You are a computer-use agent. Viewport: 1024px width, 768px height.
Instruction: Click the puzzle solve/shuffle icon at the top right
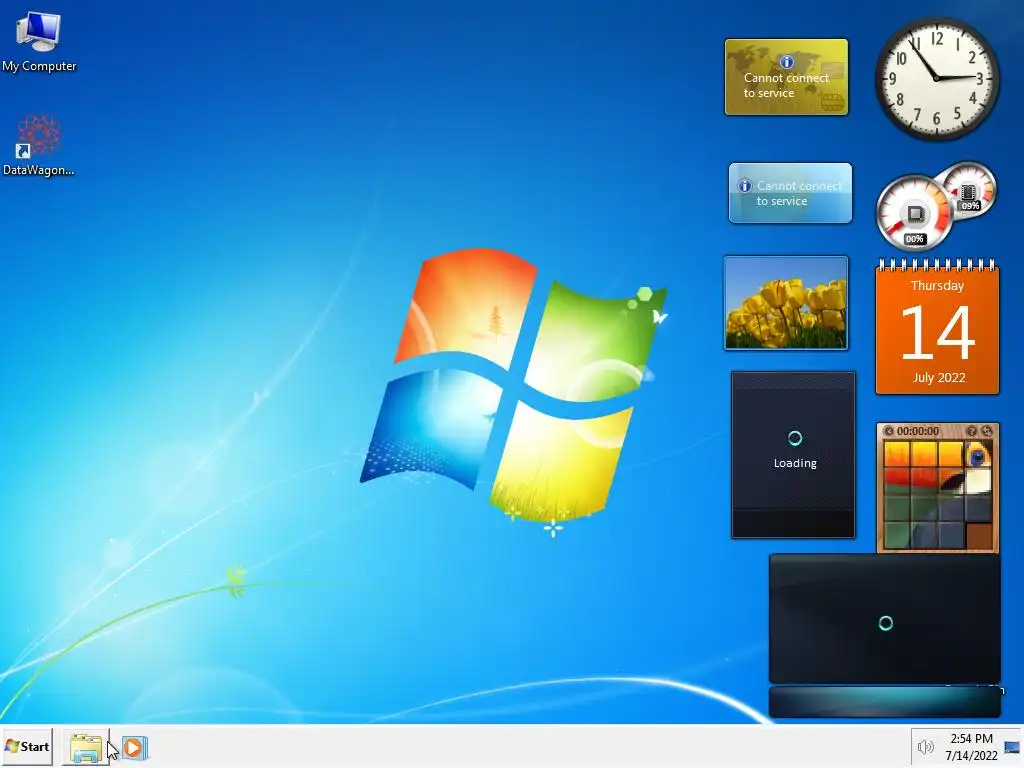click(x=987, y=431)
